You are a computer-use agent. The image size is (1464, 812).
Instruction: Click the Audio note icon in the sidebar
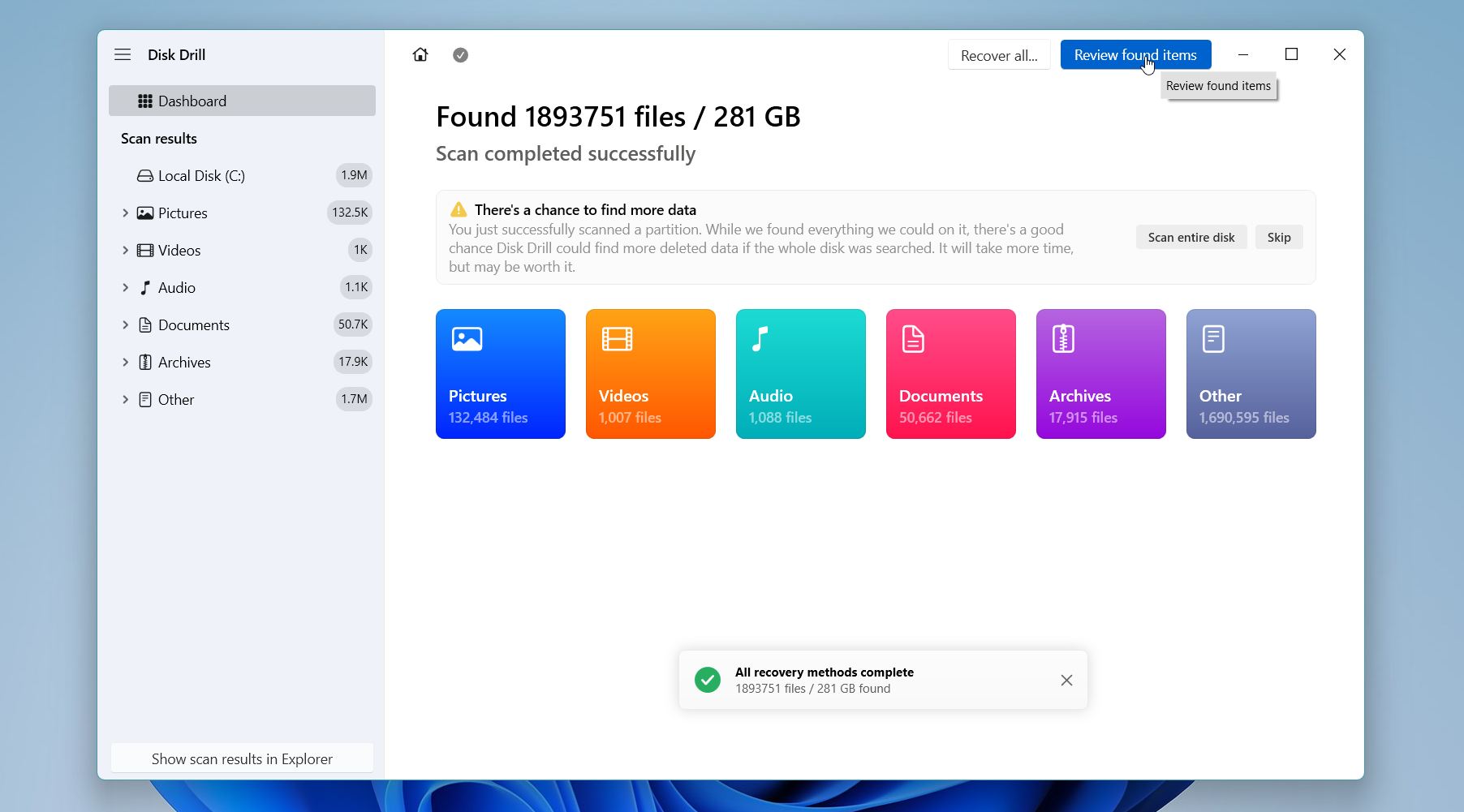tap(145, 288)
